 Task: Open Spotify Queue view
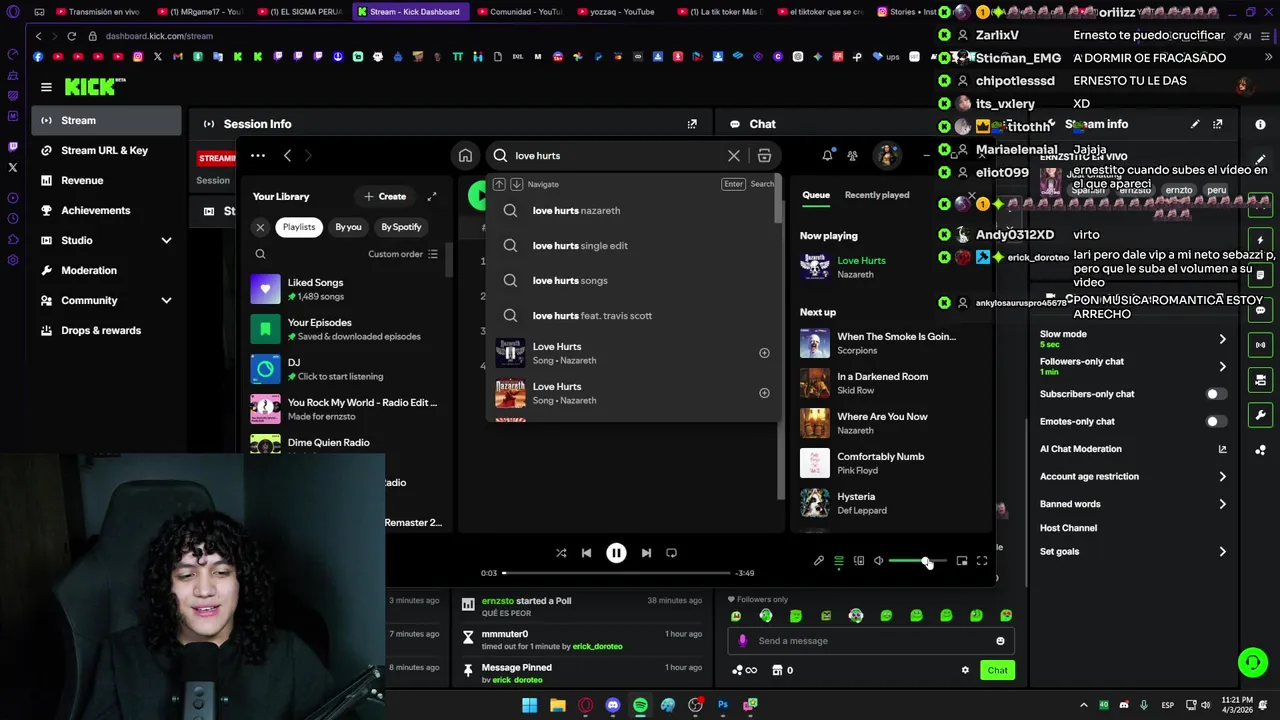pyautogui.click(x=839, y=561)
